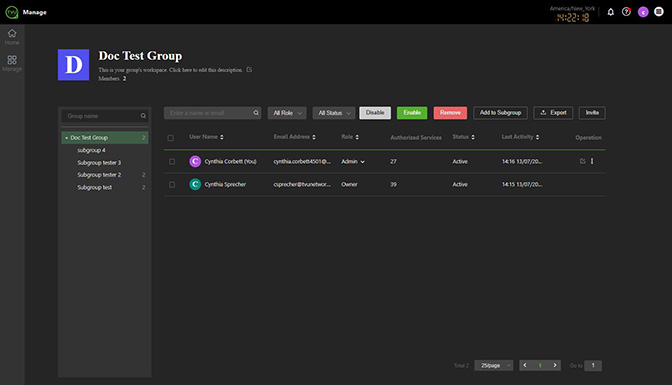Screen dimensions: 672x385
Task: Click csprecher email address cell
Action: click(x=302, y=184)
